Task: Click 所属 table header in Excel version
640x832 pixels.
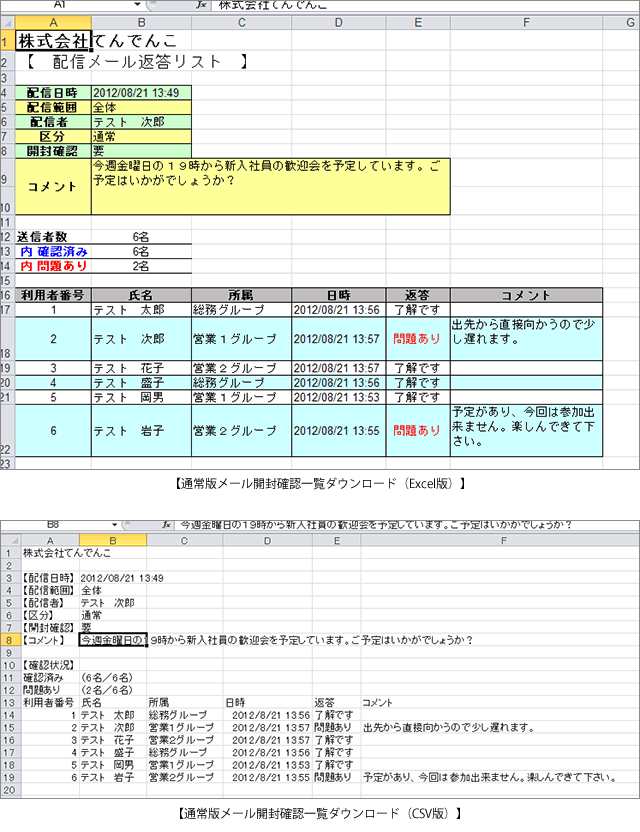Action: [x=241, y=295]
